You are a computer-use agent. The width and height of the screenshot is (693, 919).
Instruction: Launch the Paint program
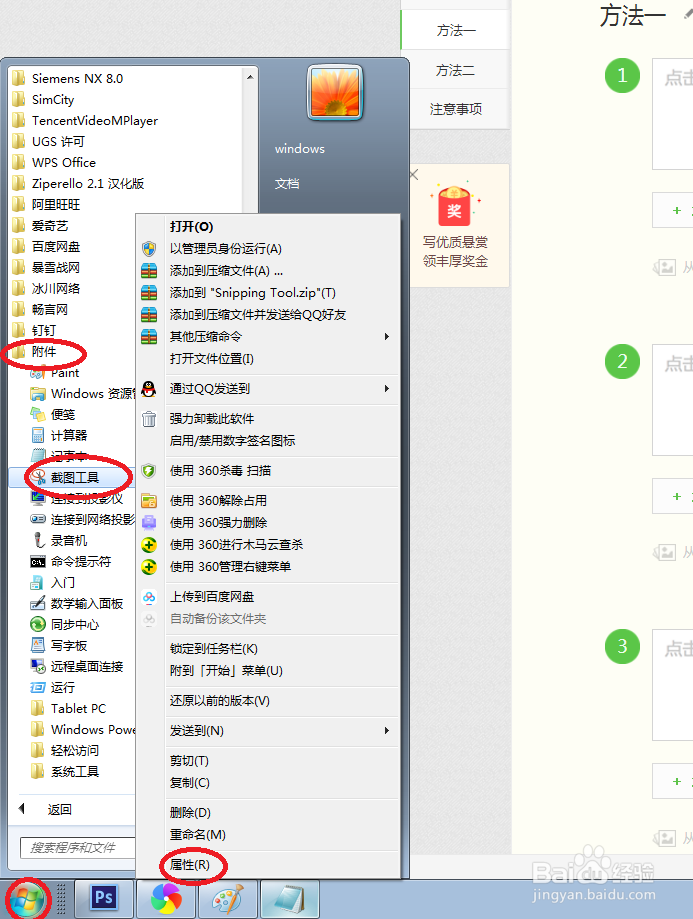click(x=64, y=373)
